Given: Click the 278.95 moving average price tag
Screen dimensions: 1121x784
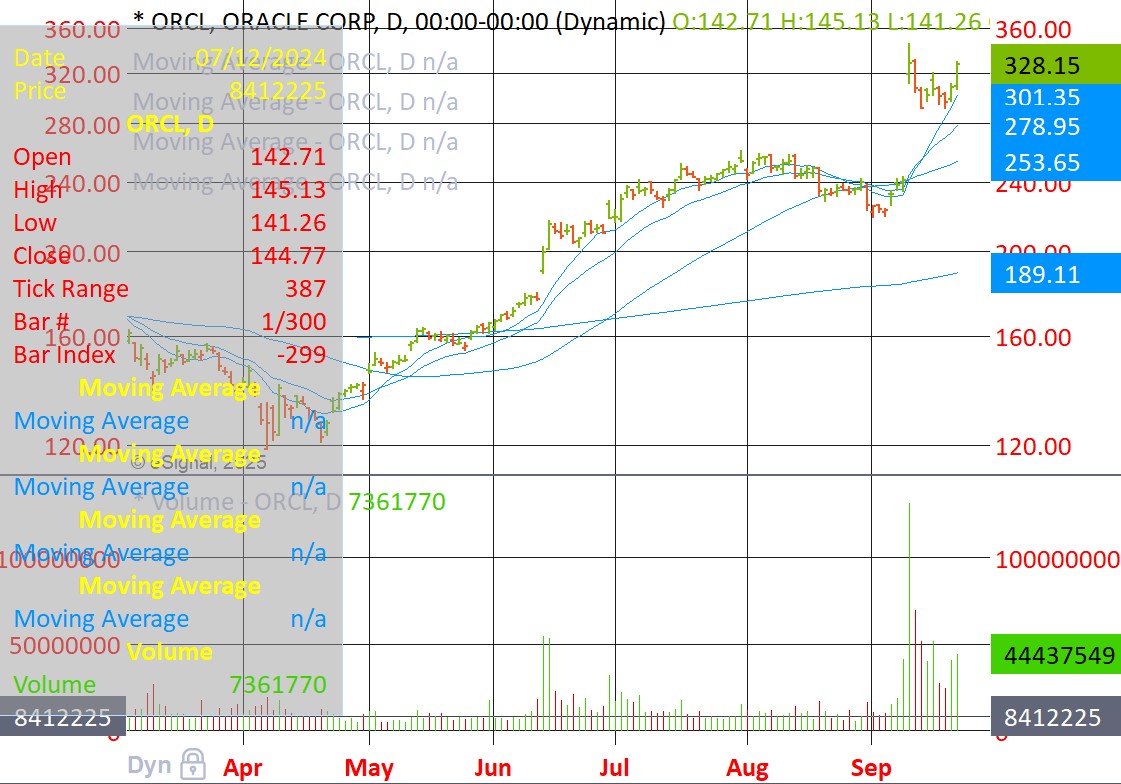Looking at the screenshot, I should click(1055, 127).
